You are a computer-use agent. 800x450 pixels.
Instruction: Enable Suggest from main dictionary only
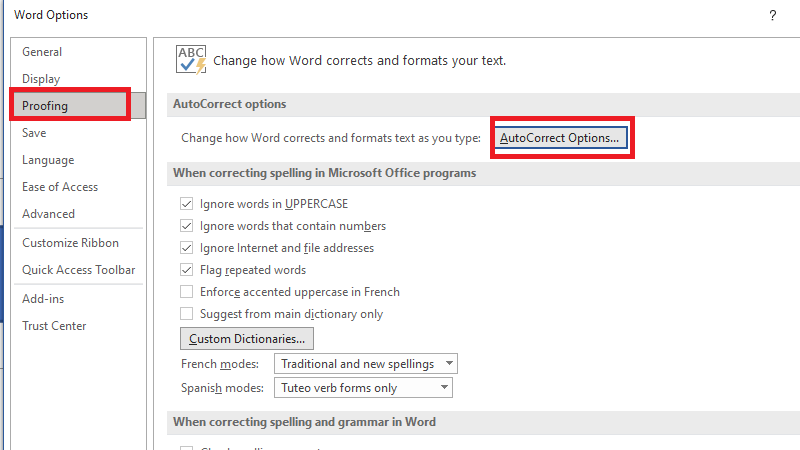pos(186,314)
